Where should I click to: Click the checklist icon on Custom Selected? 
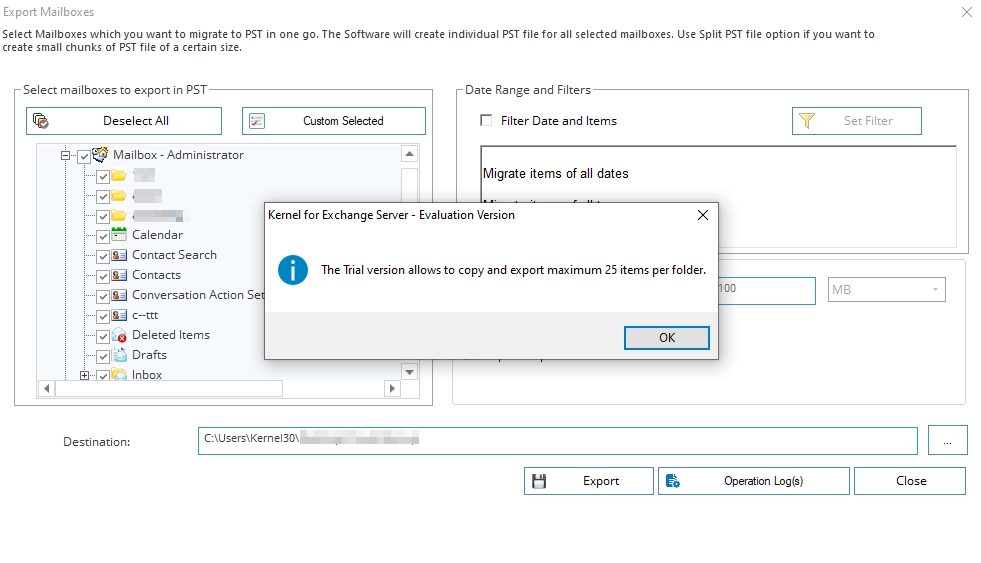257,121
